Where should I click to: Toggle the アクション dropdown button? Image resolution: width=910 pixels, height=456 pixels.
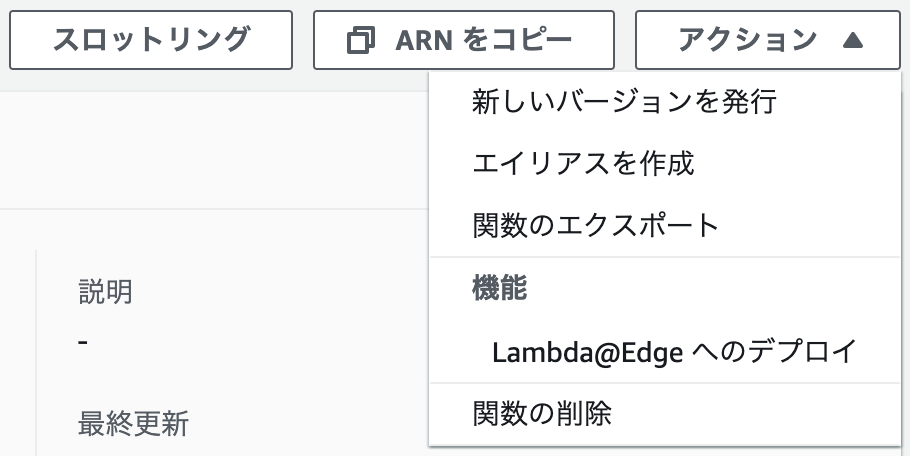point(768,40)
